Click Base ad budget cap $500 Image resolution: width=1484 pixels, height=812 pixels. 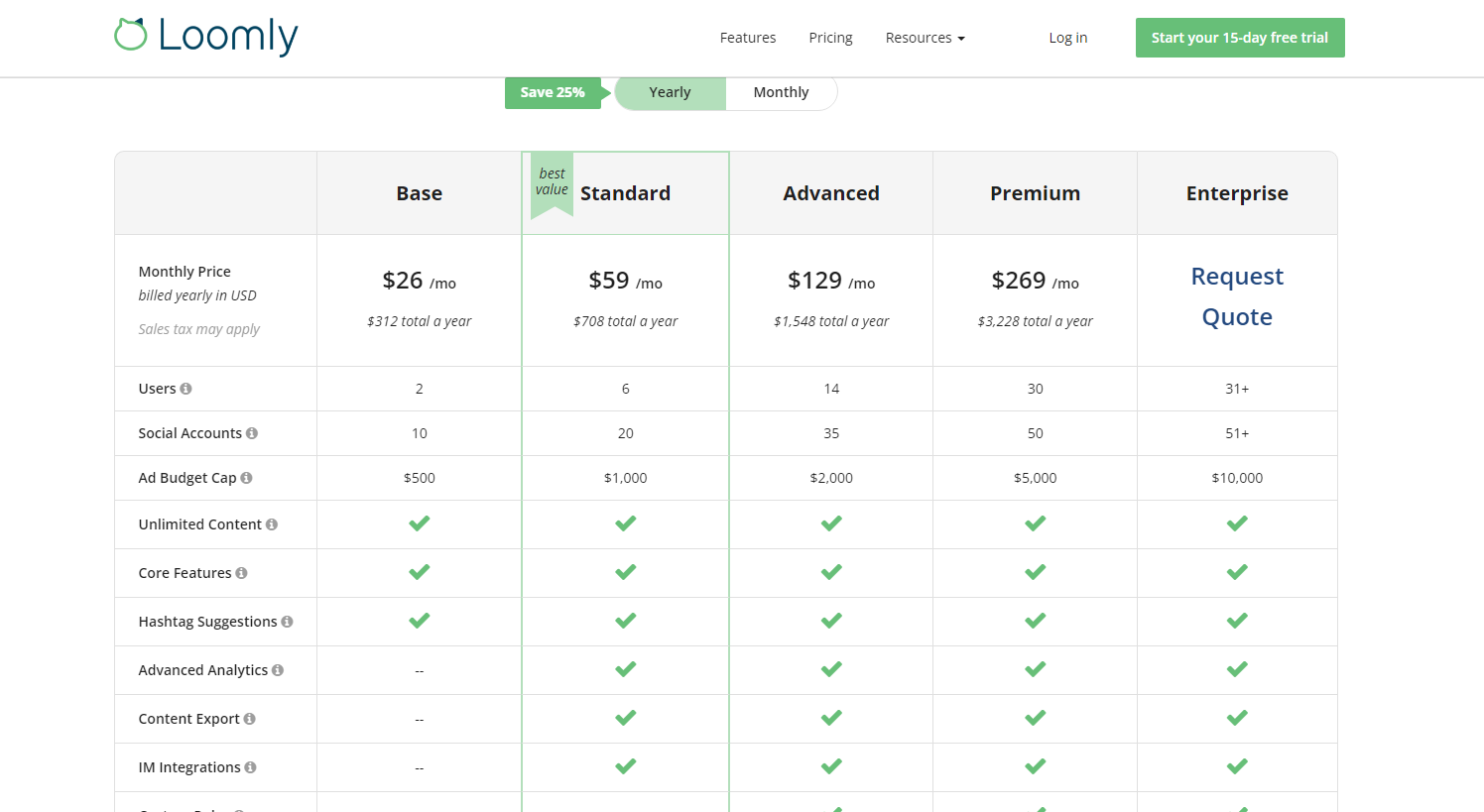420,478
